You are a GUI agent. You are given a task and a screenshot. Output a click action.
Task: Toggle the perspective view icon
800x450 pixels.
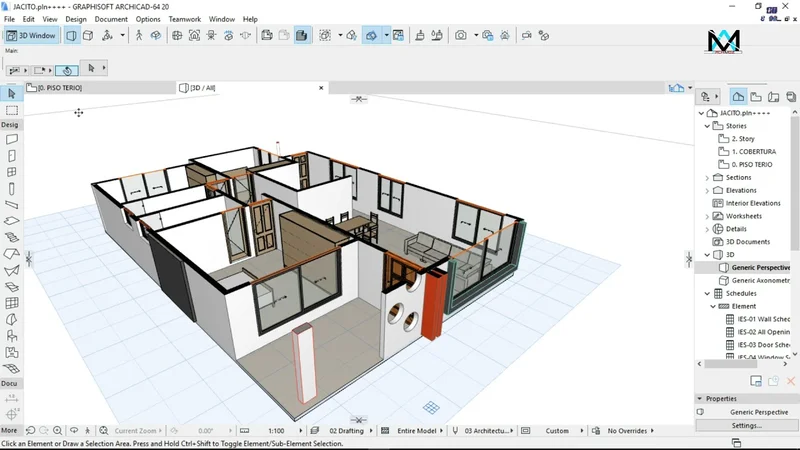pos(72,35)
